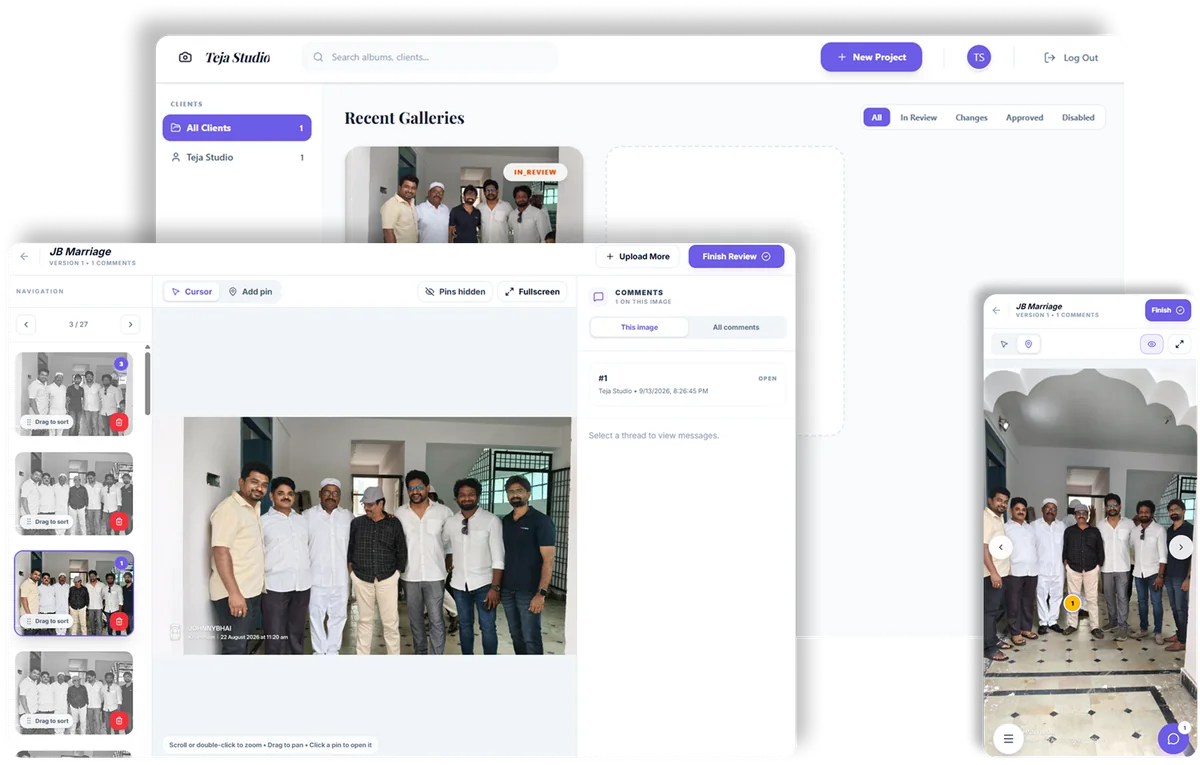
Task: Click the Search albums, clients field
Action: coord(430,57)
